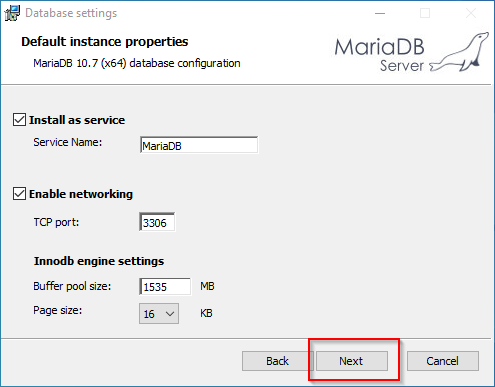This screenshot has height=387, width=495.
Task: Click the Page size label
Action: (x=58, y=310)
